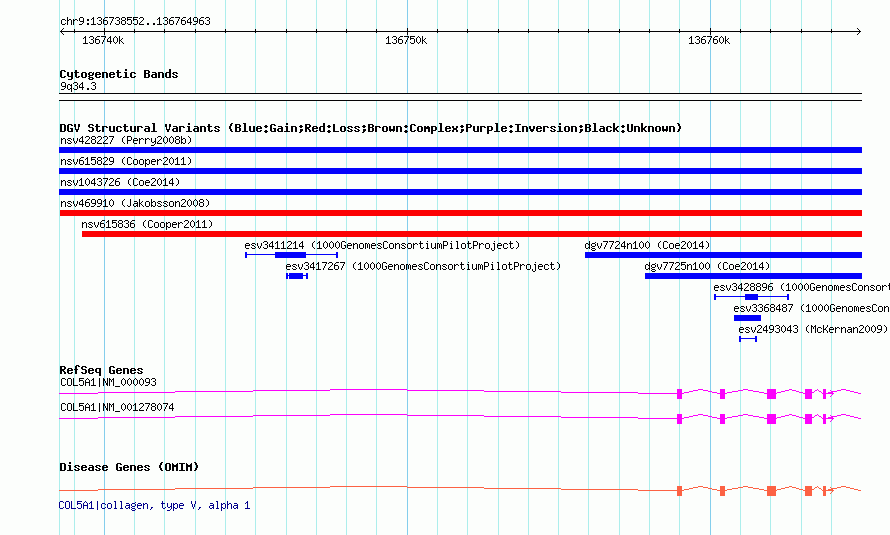Click the RefSeq Genes track heading
Image resolution: width=890 pixels, height=535 pixels.
[x=101, y=370]
